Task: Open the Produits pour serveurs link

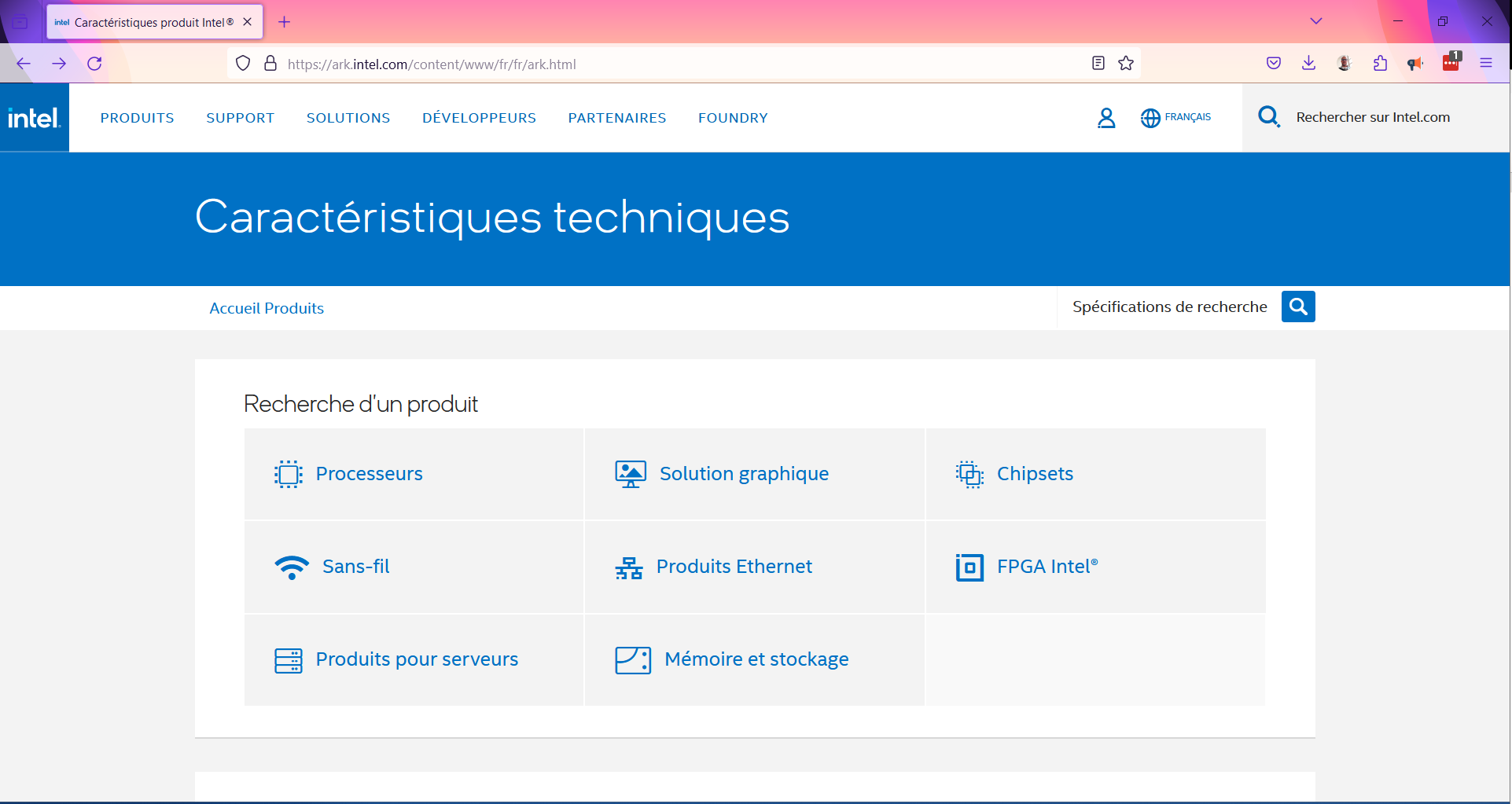Action: click(417, 659)
